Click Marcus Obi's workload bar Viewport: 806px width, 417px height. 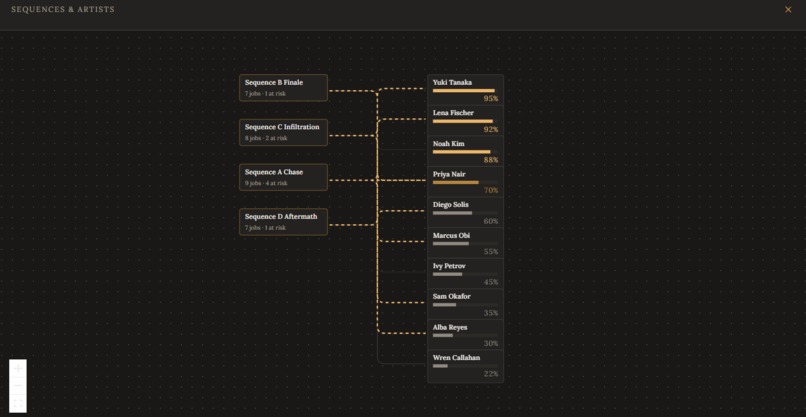point(465,244)
